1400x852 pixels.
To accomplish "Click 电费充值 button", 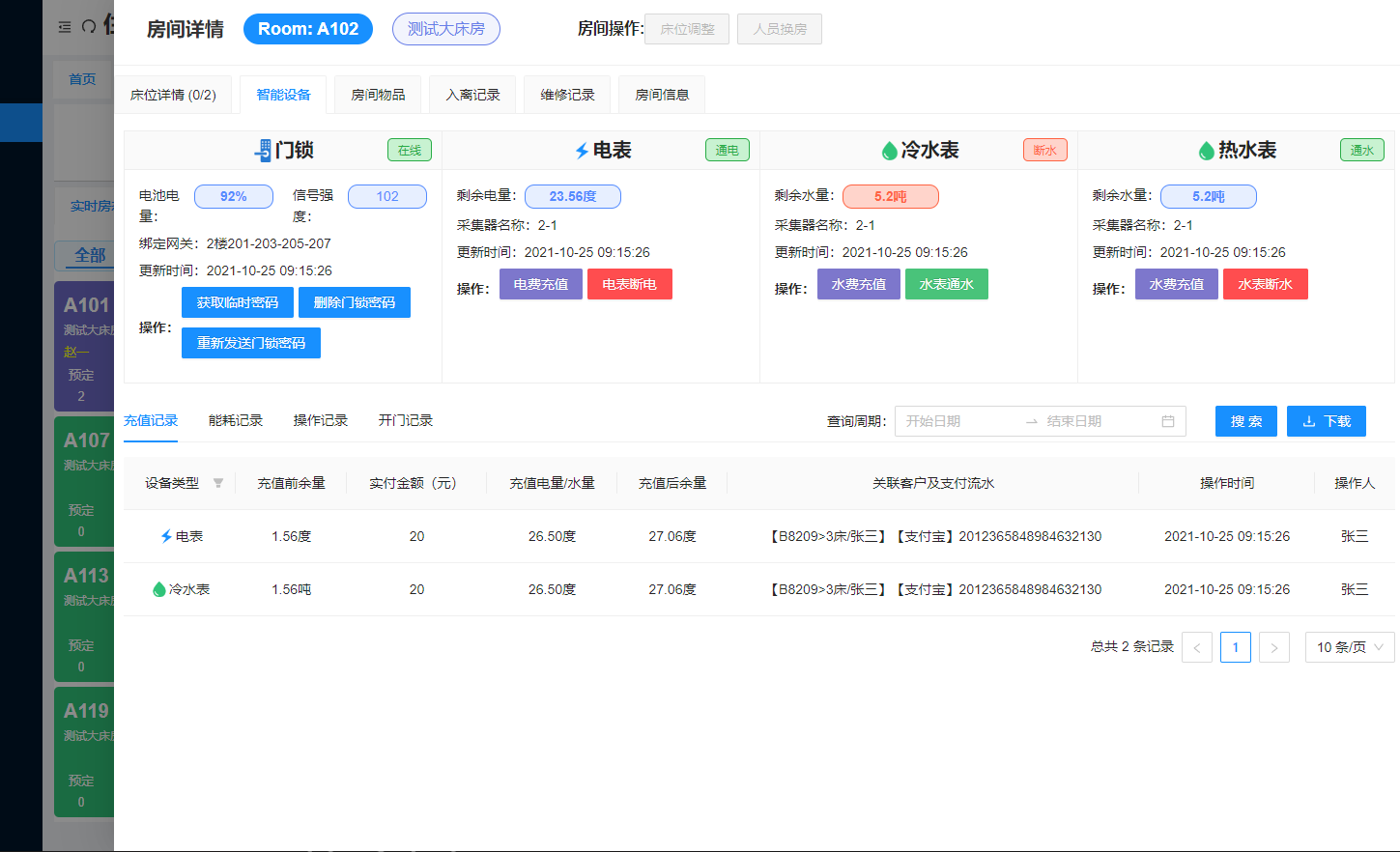I will click(x=541, y=284).
